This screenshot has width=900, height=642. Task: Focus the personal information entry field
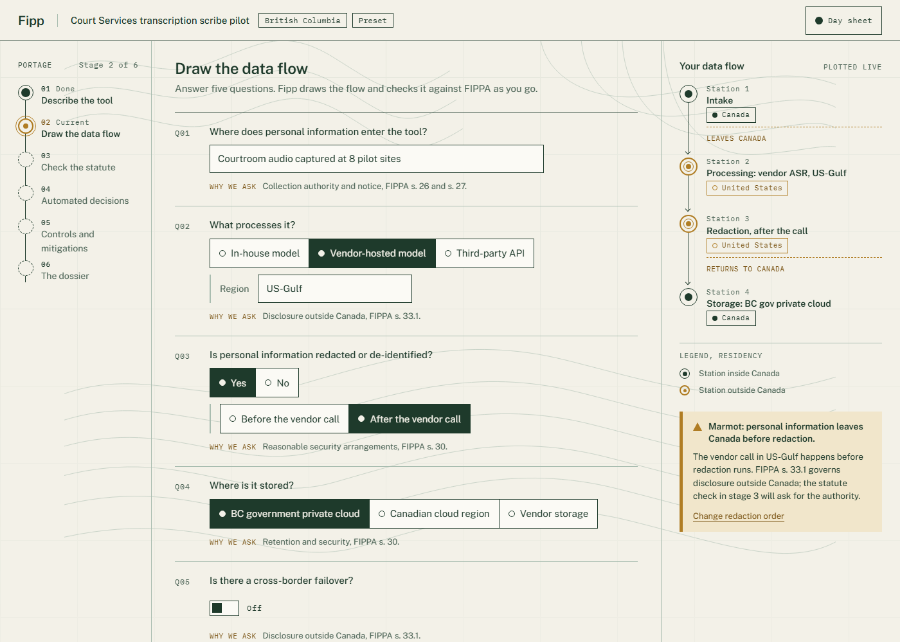point(377,159)
